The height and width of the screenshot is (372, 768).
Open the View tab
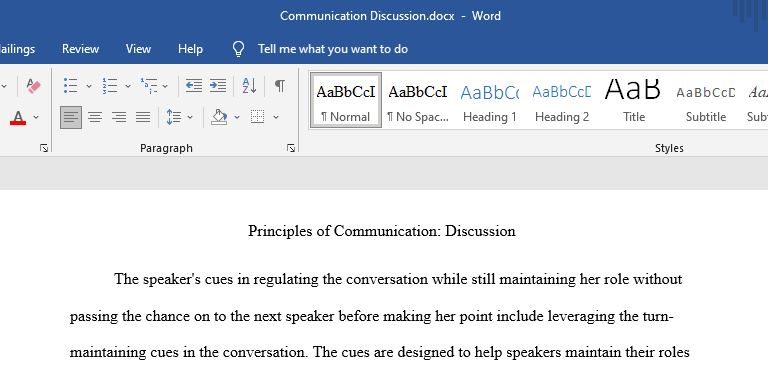(x=138, y=49)
